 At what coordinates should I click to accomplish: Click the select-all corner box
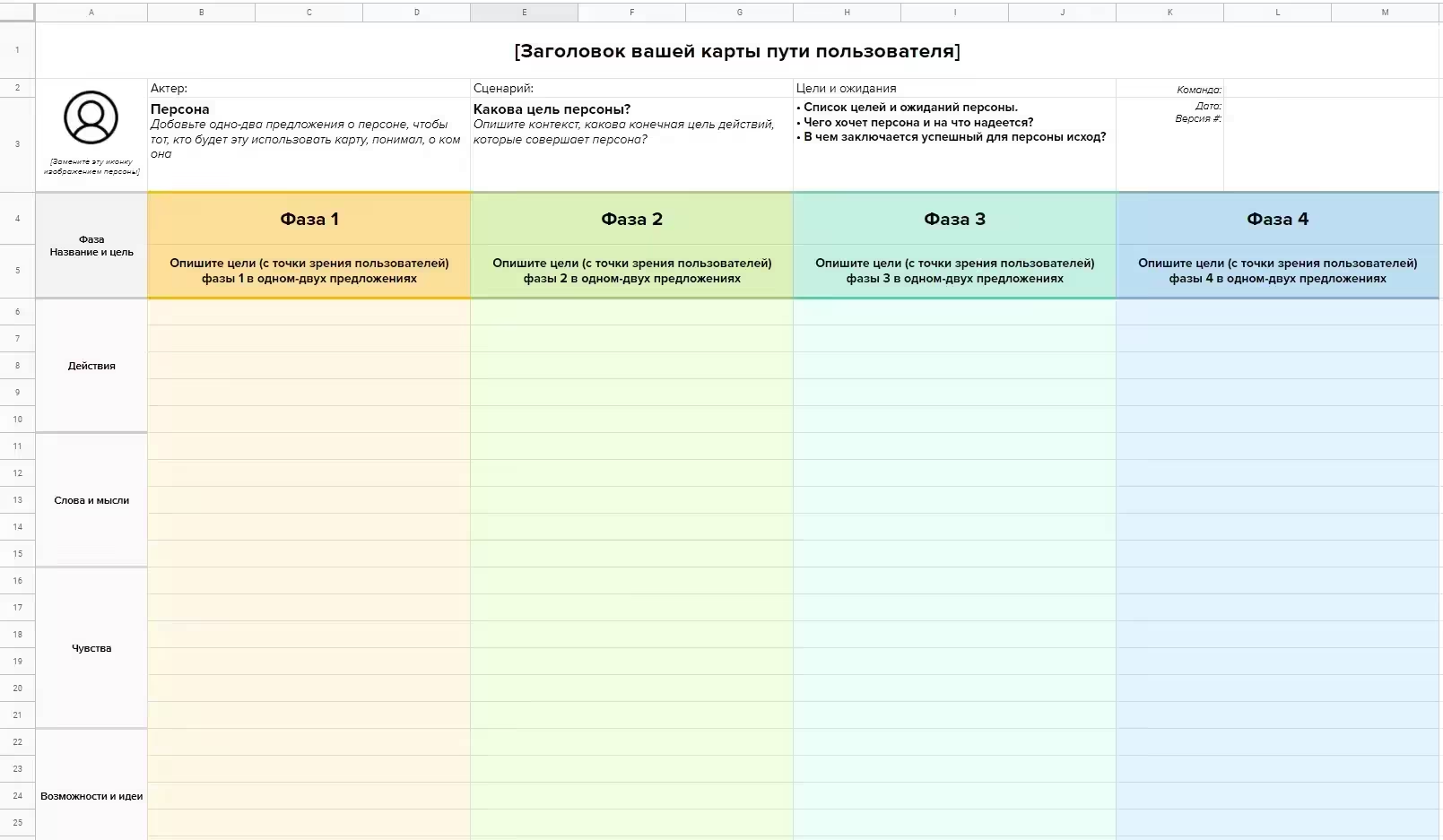click(17, 12)
